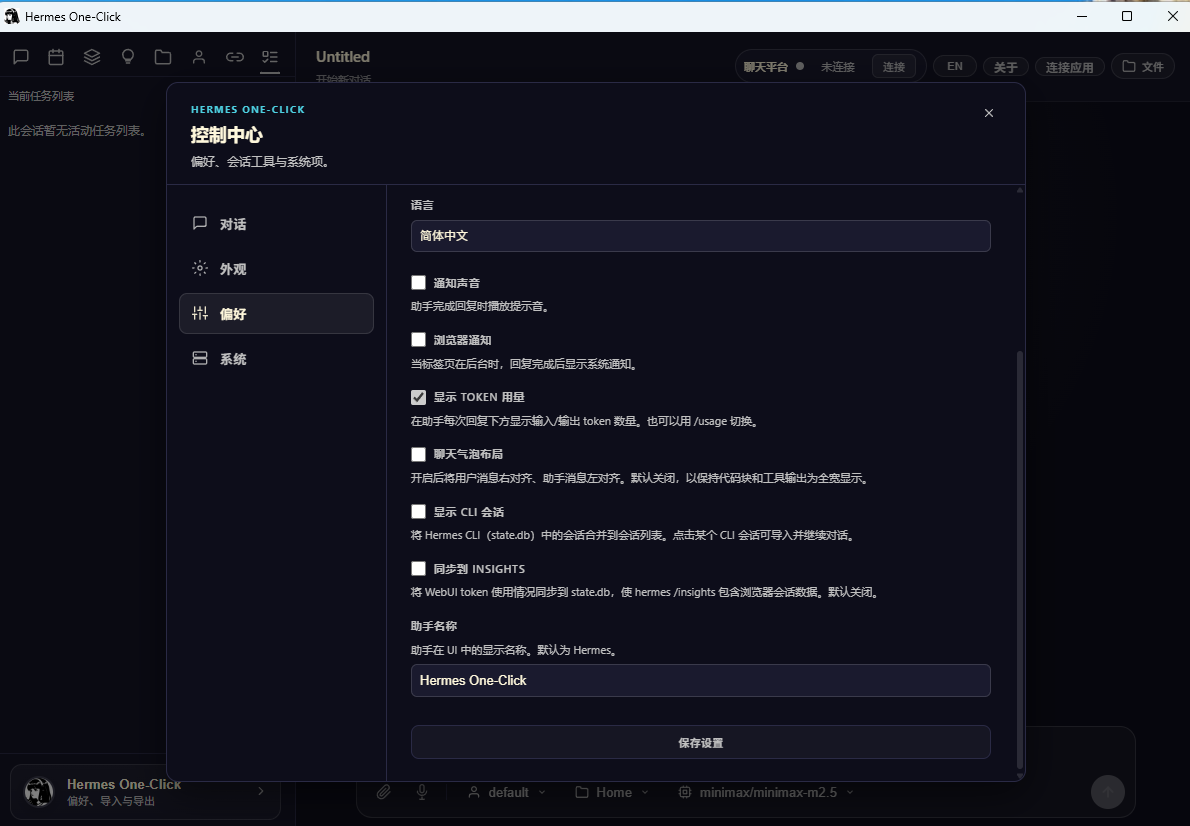Screen dimensions: 1190x826
Task: Click the 连接 button for chat platform
Action: coord(893,67)
